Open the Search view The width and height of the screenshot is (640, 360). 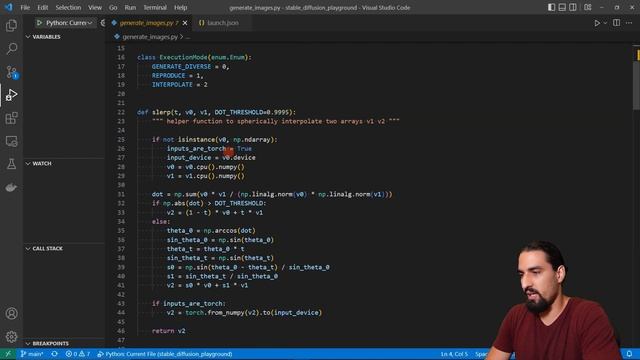coord(11,49)
